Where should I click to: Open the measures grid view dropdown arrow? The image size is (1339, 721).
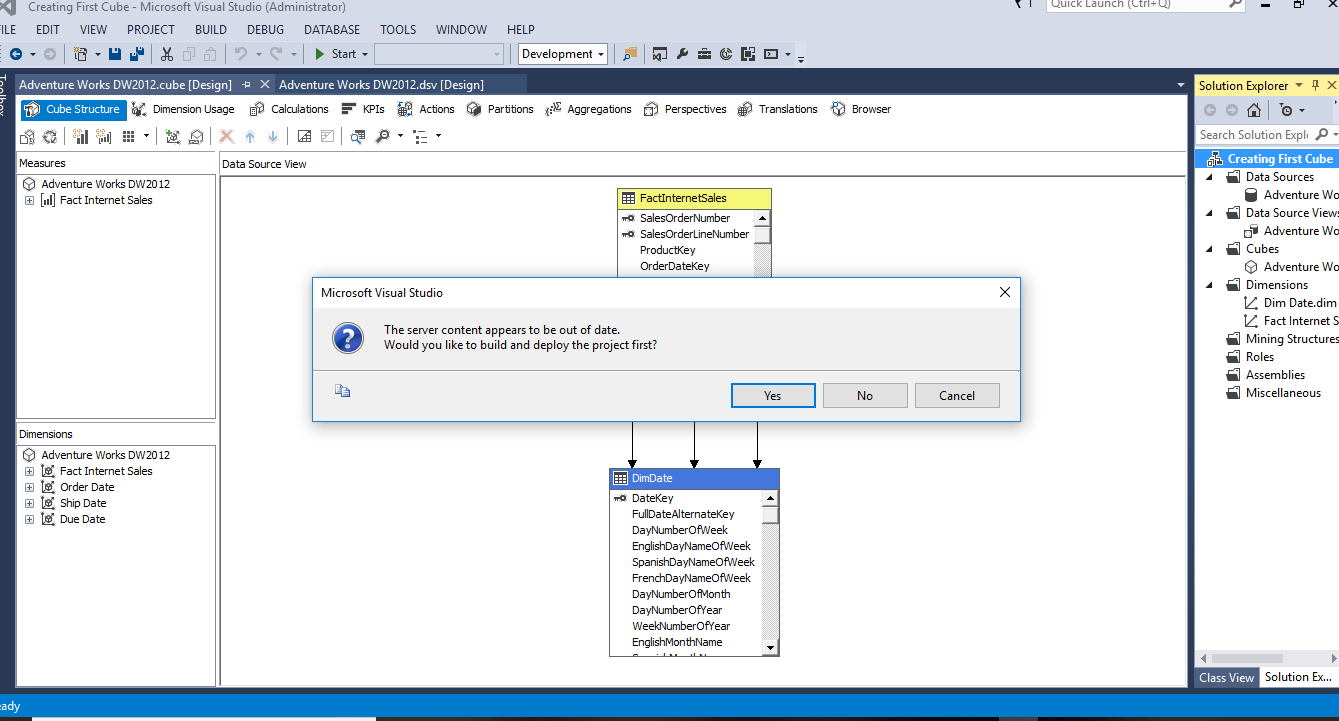pos(147,136)
